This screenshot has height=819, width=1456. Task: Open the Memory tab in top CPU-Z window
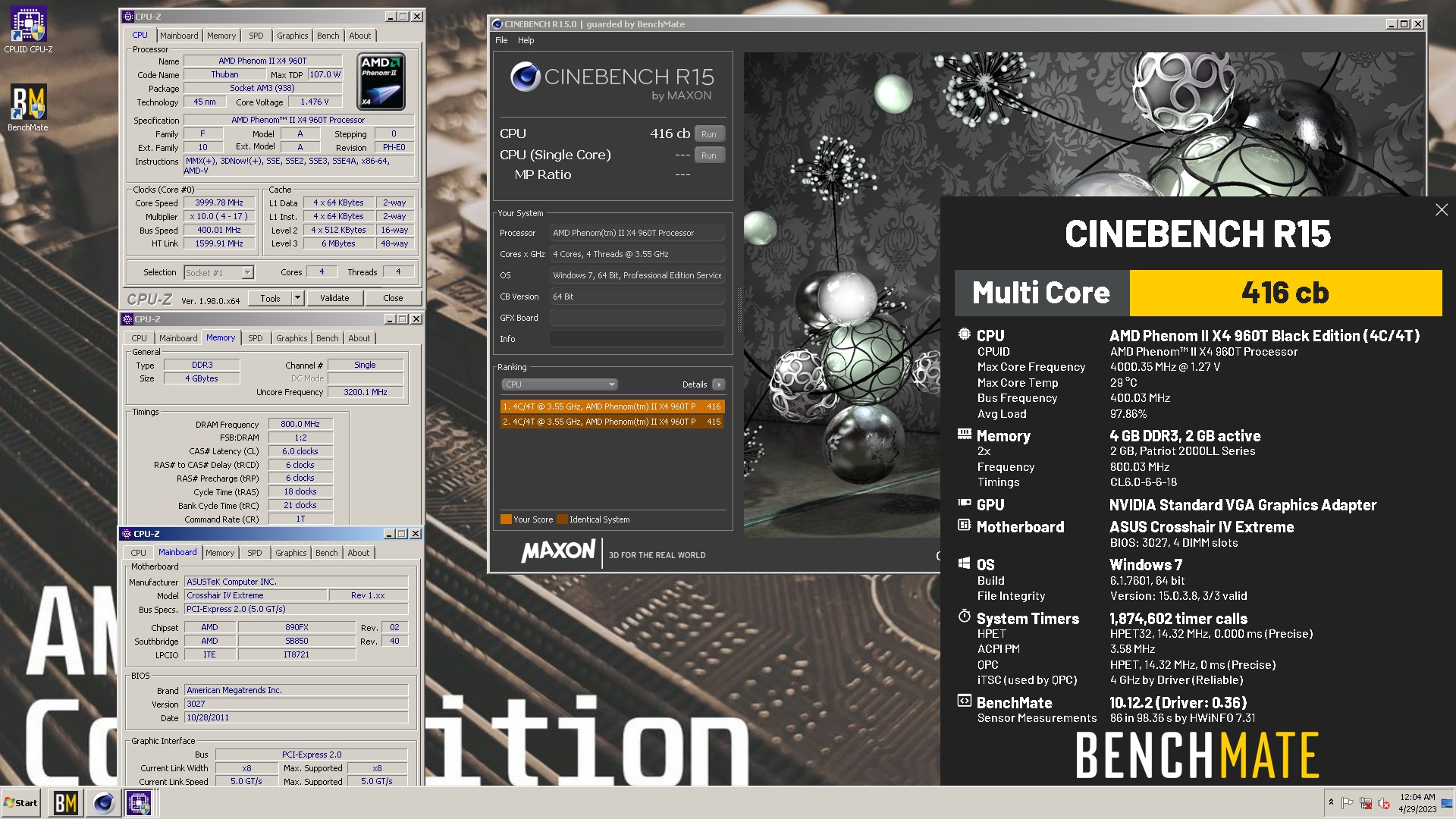click(x=221, y=36)
